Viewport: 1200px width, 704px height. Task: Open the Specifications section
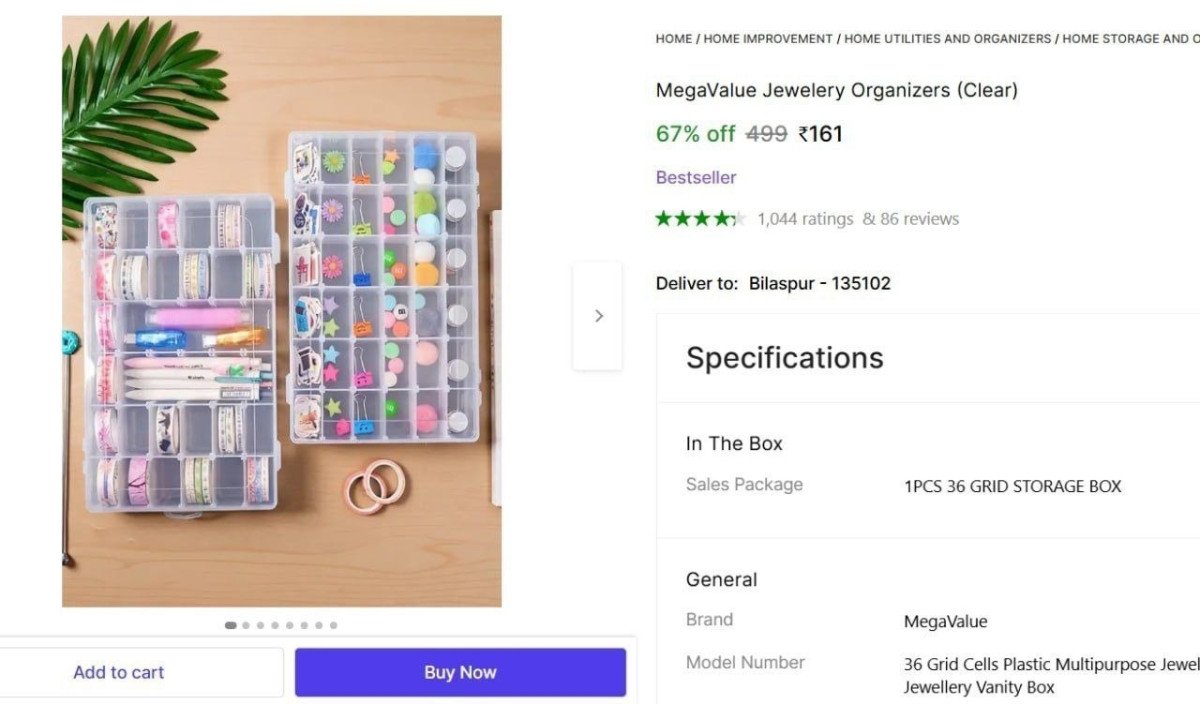784,358
